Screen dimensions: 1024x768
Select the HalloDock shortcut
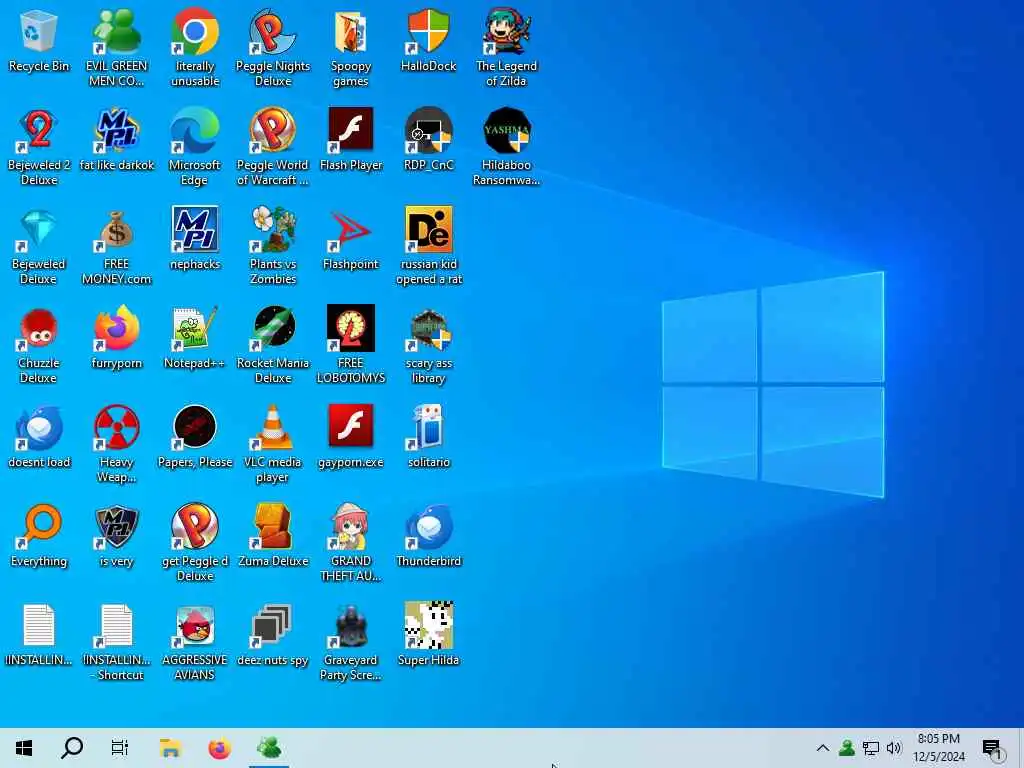click(x=428, y=41)
